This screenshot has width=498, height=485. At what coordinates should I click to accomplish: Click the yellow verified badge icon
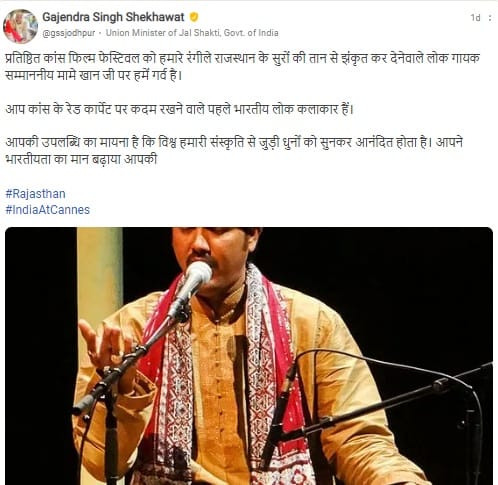tap(194, 17)
